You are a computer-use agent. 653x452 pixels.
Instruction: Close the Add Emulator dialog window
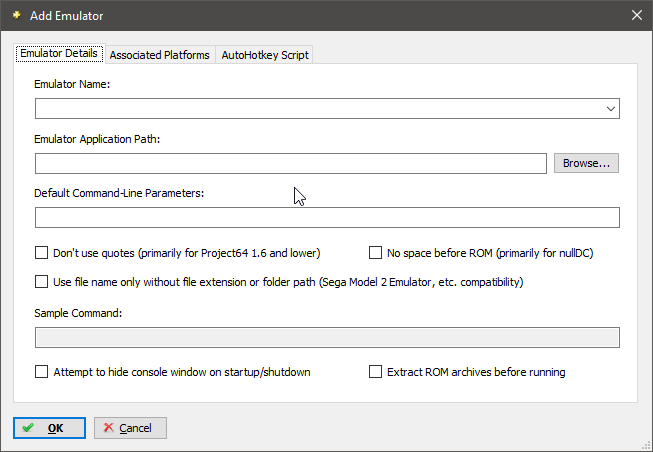point(636,15)
